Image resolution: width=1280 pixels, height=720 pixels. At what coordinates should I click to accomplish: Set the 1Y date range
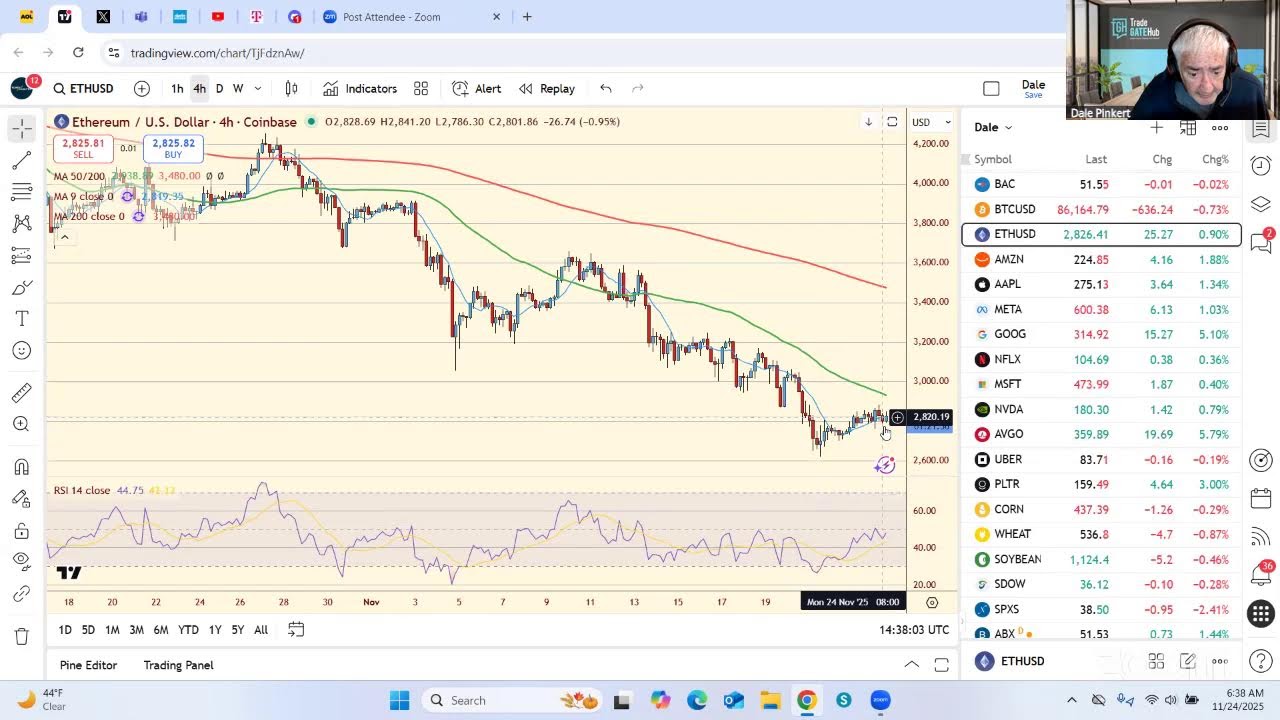tap(215, 630)
